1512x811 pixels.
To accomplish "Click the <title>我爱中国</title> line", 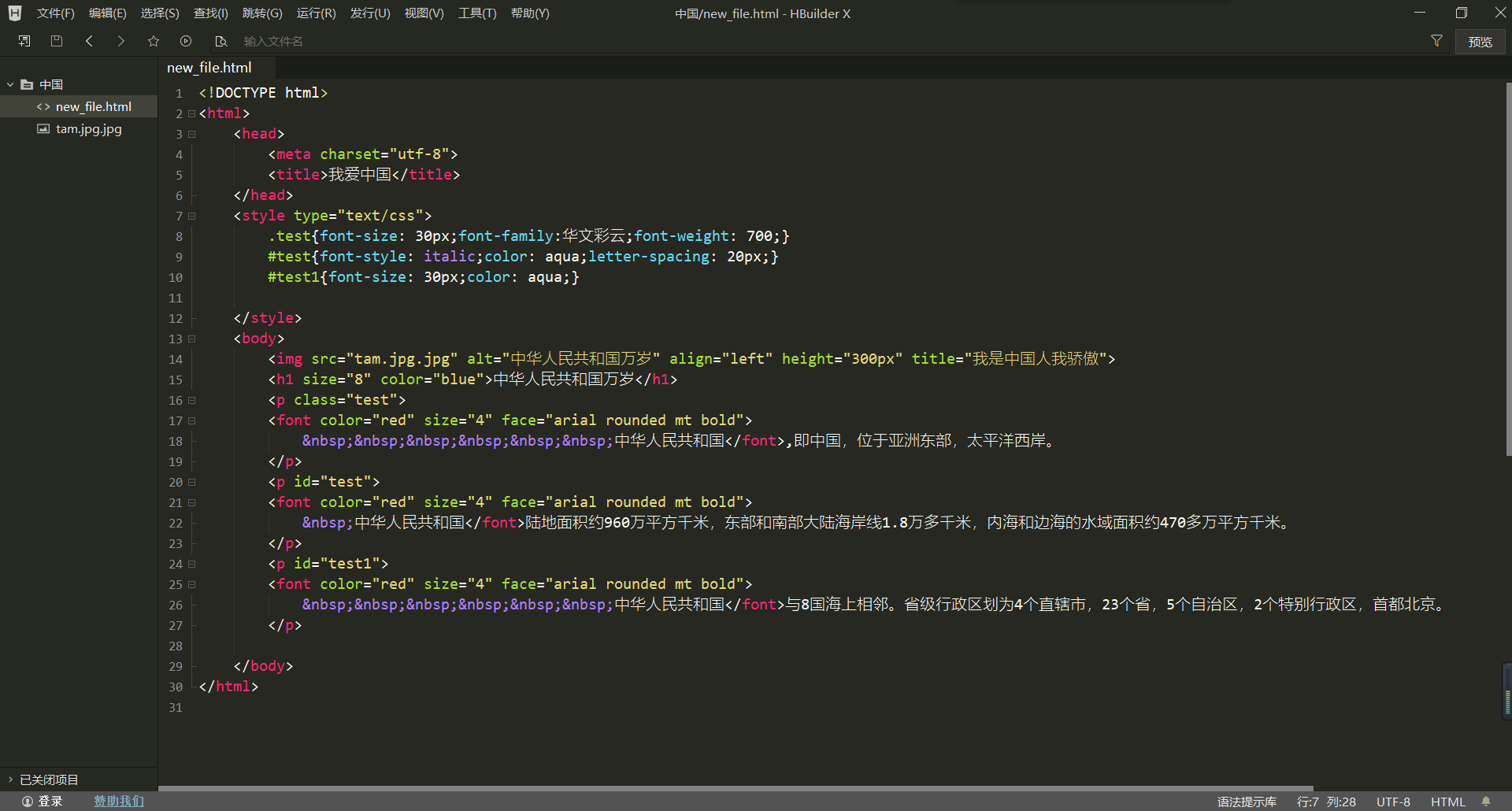I will pos(364,175).
